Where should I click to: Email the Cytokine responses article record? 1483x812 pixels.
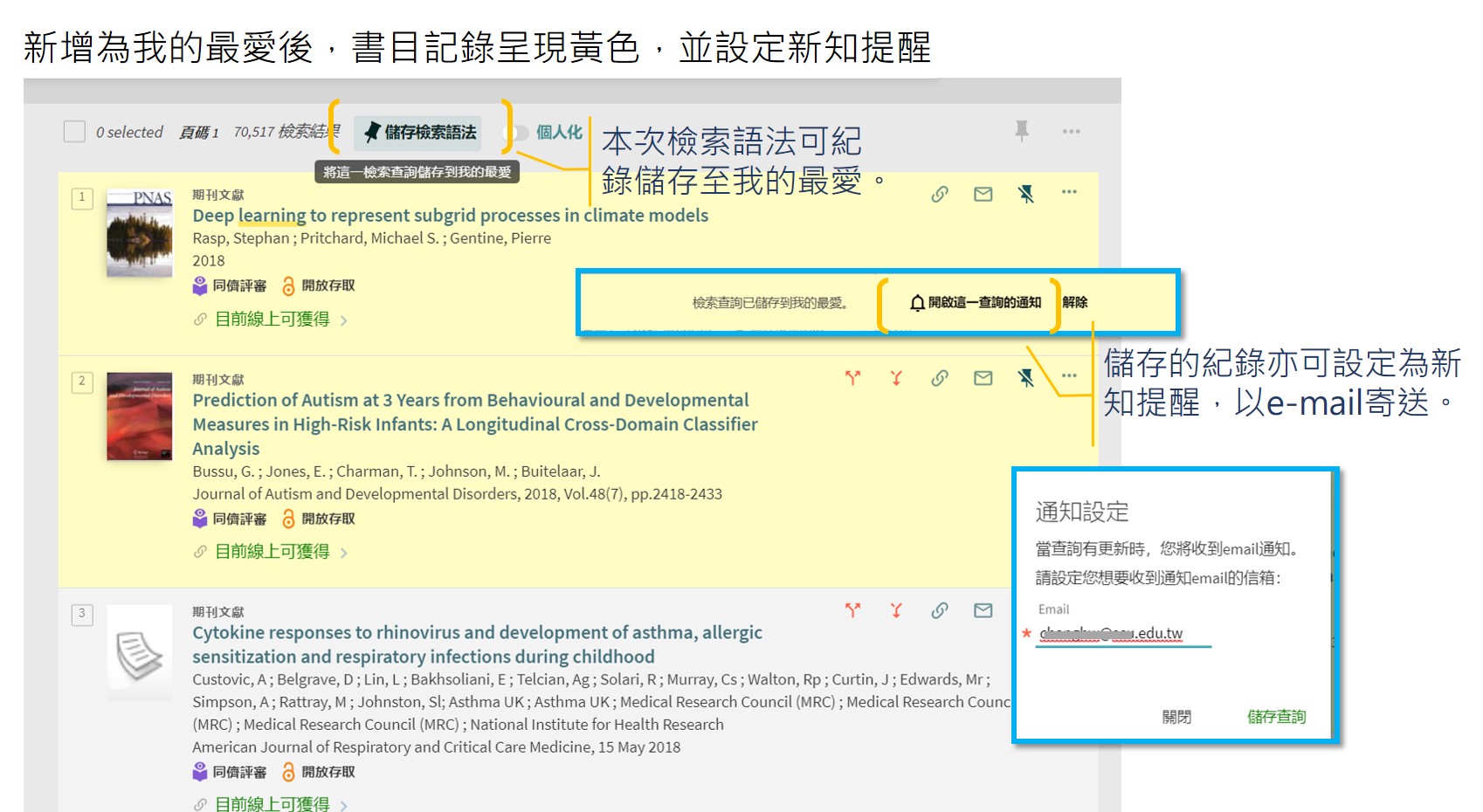click(x=983, y=610)
